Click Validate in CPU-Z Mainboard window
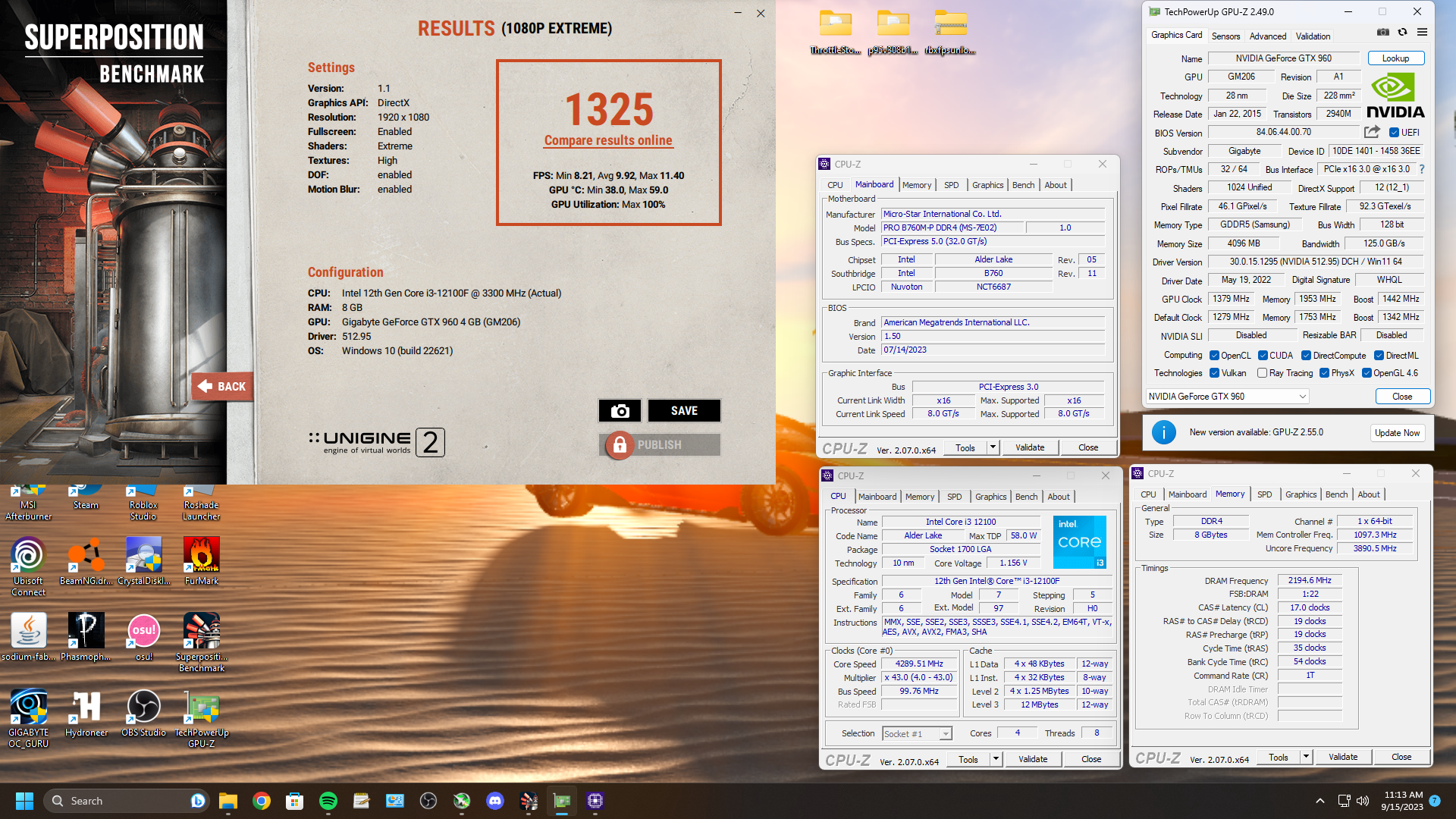 pyautogui.click(x=1030, y=447)
